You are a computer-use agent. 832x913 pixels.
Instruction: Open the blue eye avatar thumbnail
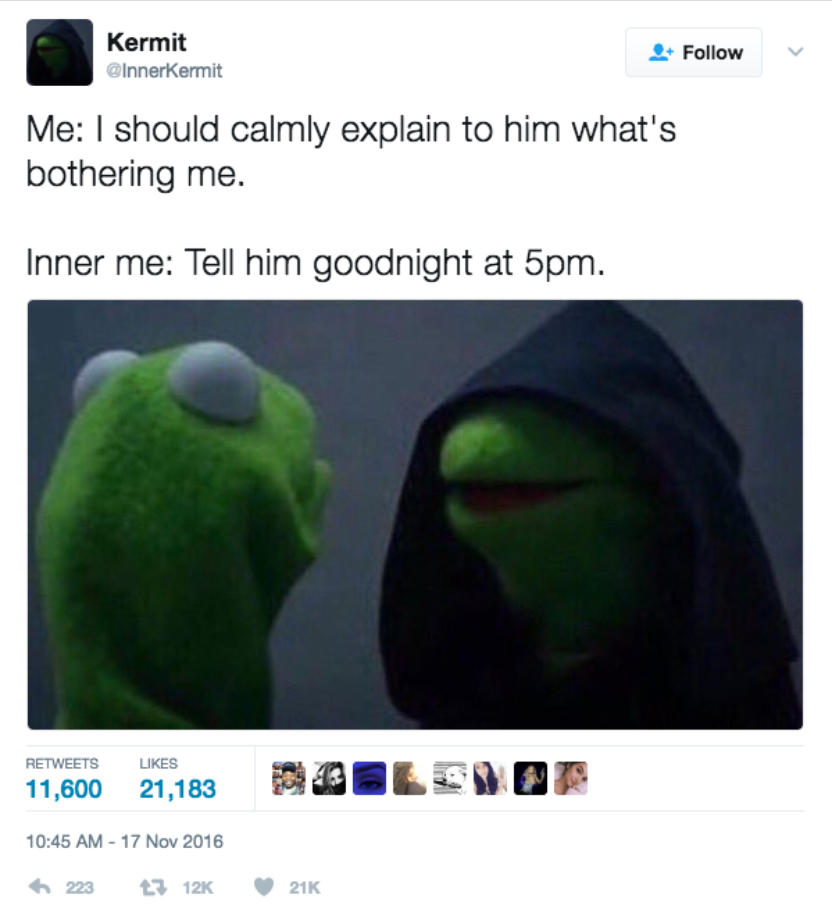click(x=369, y=778)
